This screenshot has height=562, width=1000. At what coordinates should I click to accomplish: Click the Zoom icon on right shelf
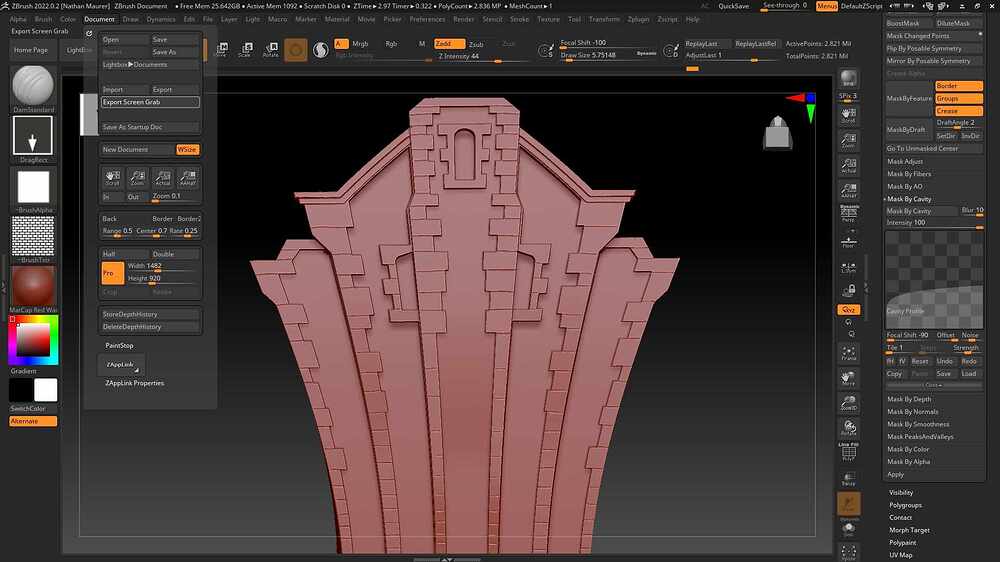(x=848, y=140)
